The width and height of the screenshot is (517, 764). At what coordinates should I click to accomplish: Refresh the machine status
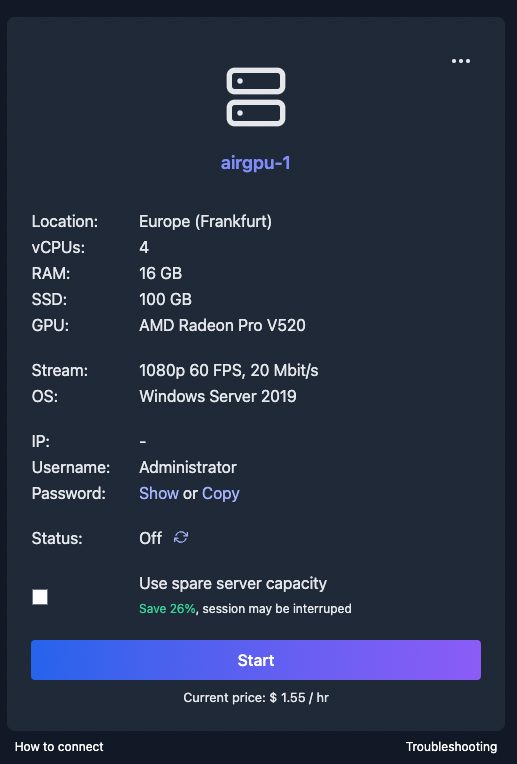[x=181, y=537]
